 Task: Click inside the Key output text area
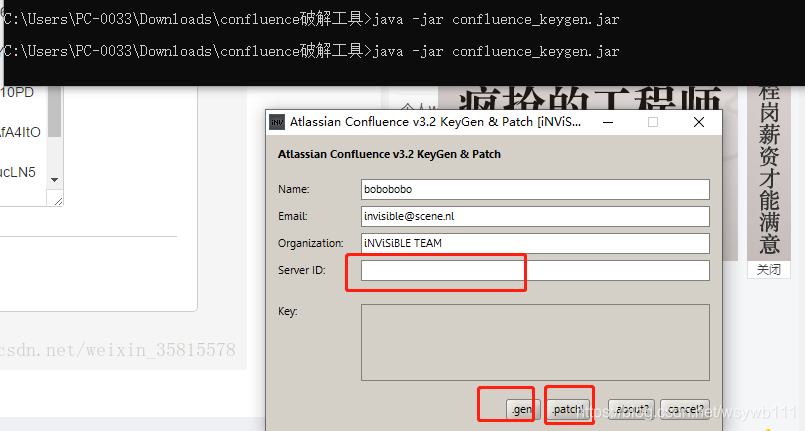[535, 342]
